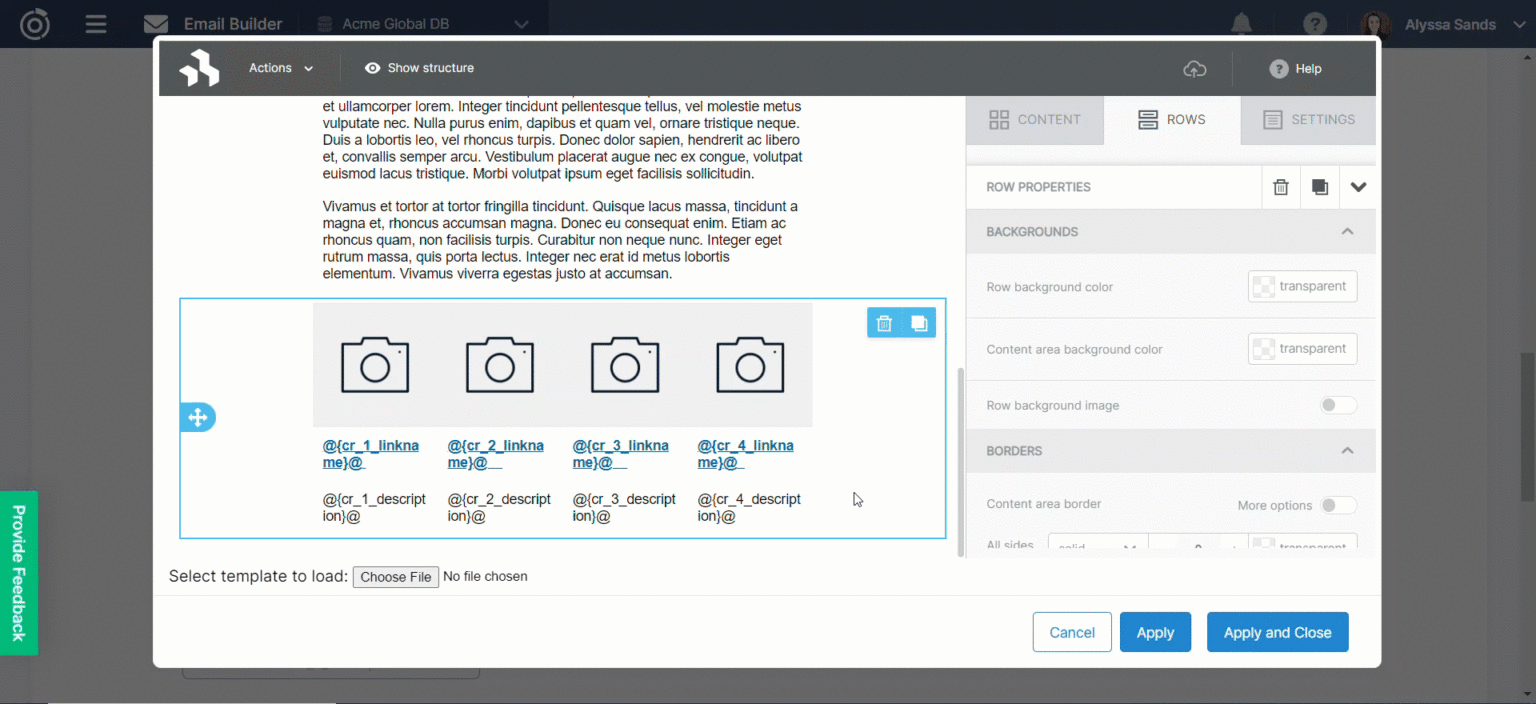
Task: Click the blue trash icon on selected row
Action: pyautogui.click(x=884, y=323)
